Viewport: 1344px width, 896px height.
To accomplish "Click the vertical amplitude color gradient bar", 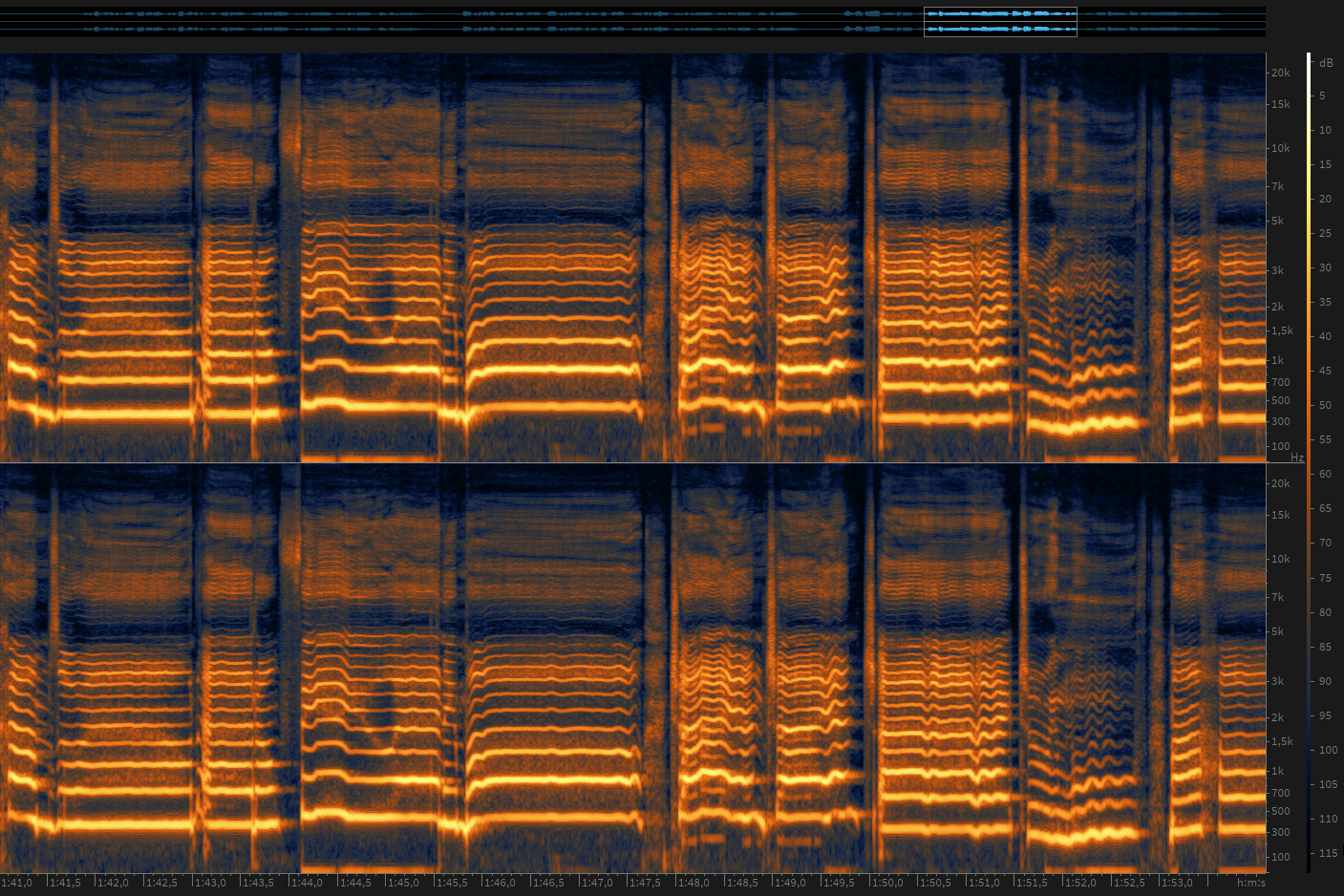I will (1310, 462).
